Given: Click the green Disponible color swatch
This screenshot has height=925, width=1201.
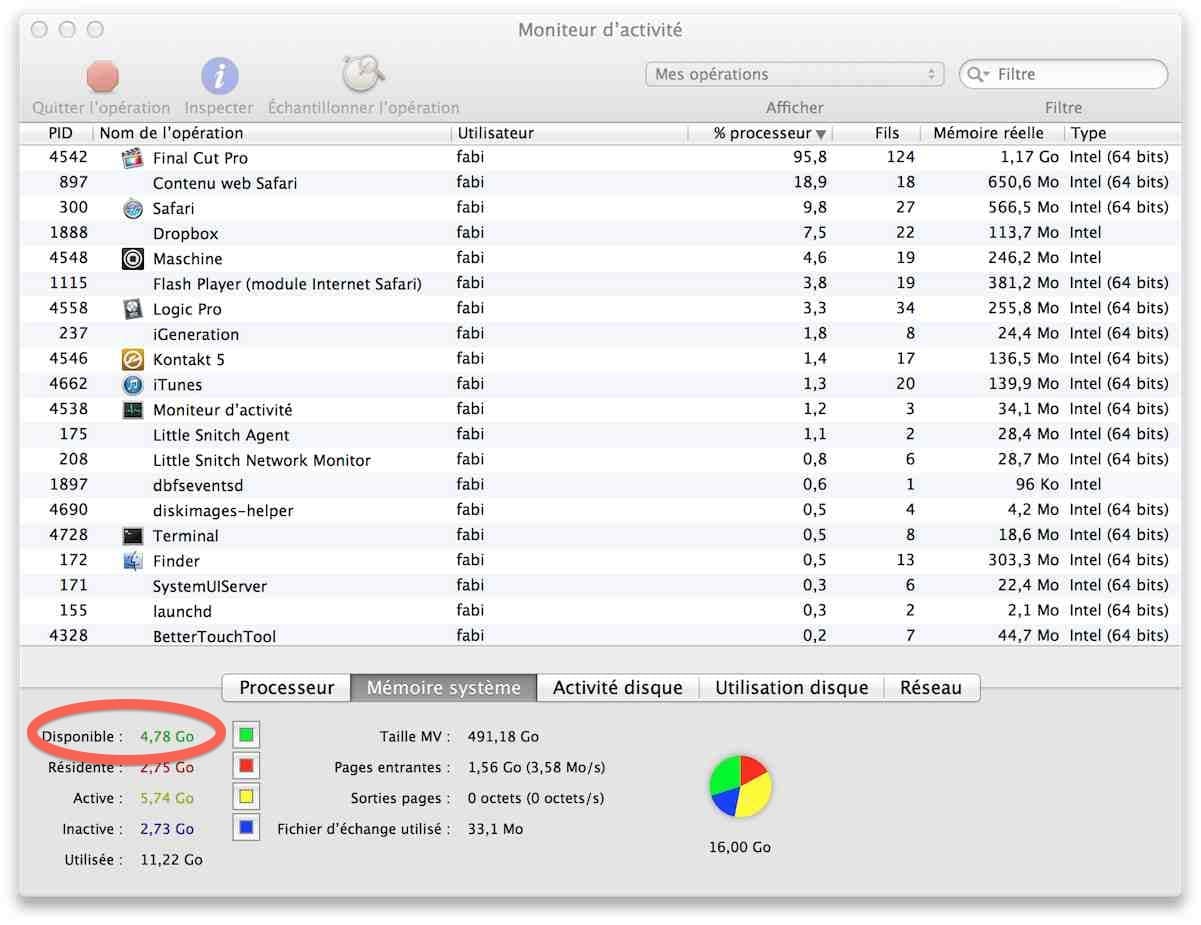Looking at the screenshot, I should coord(246,736).
